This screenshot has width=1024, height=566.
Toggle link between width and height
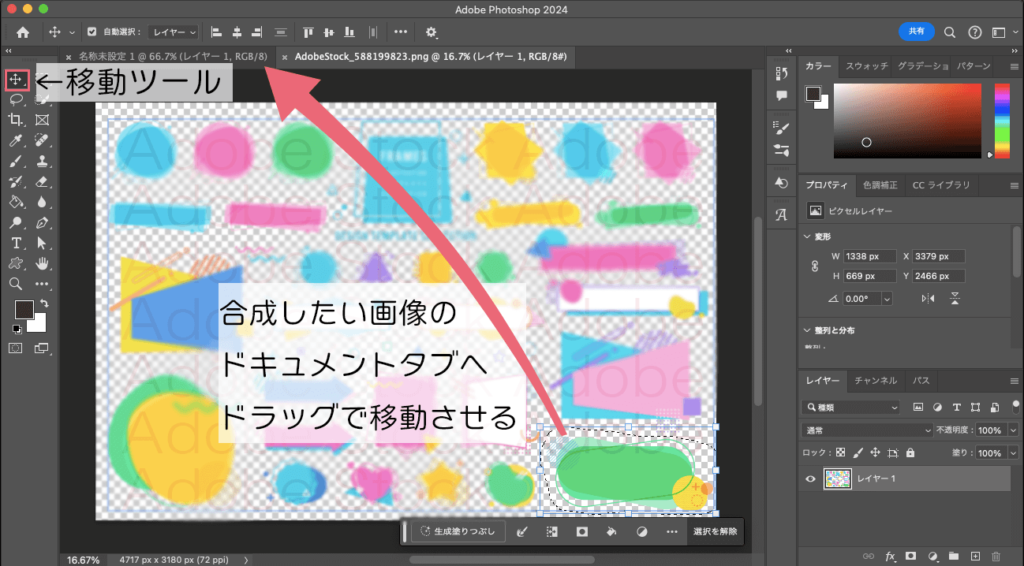(815, 266)
